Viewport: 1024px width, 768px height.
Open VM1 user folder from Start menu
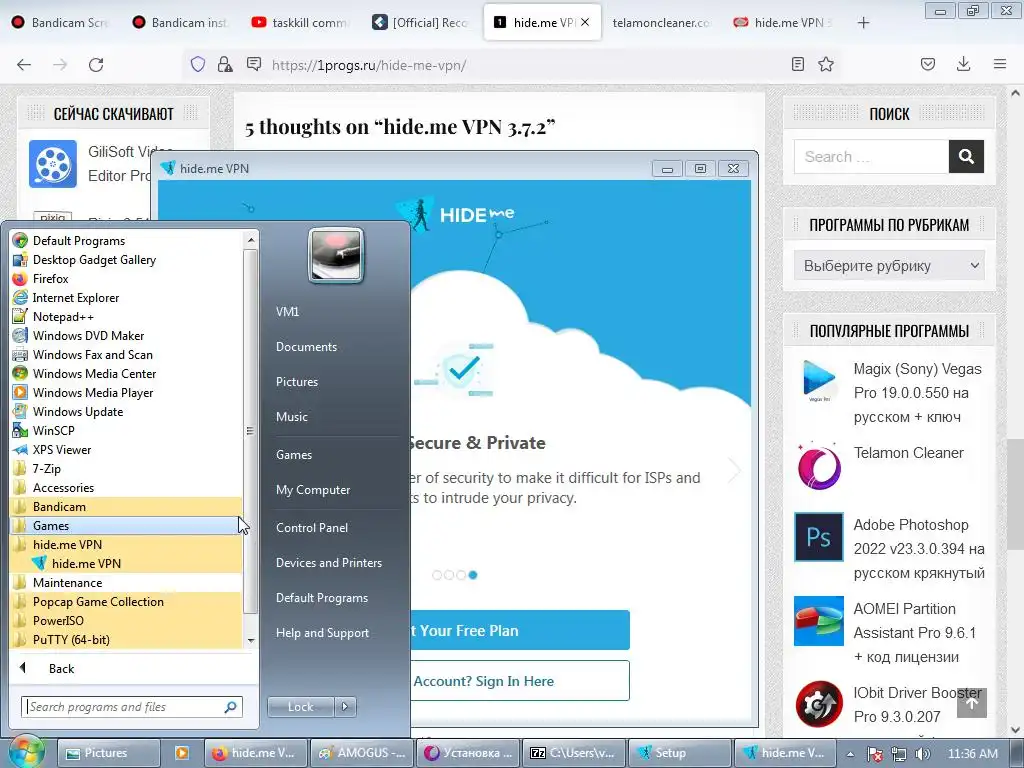pos(287,312)
